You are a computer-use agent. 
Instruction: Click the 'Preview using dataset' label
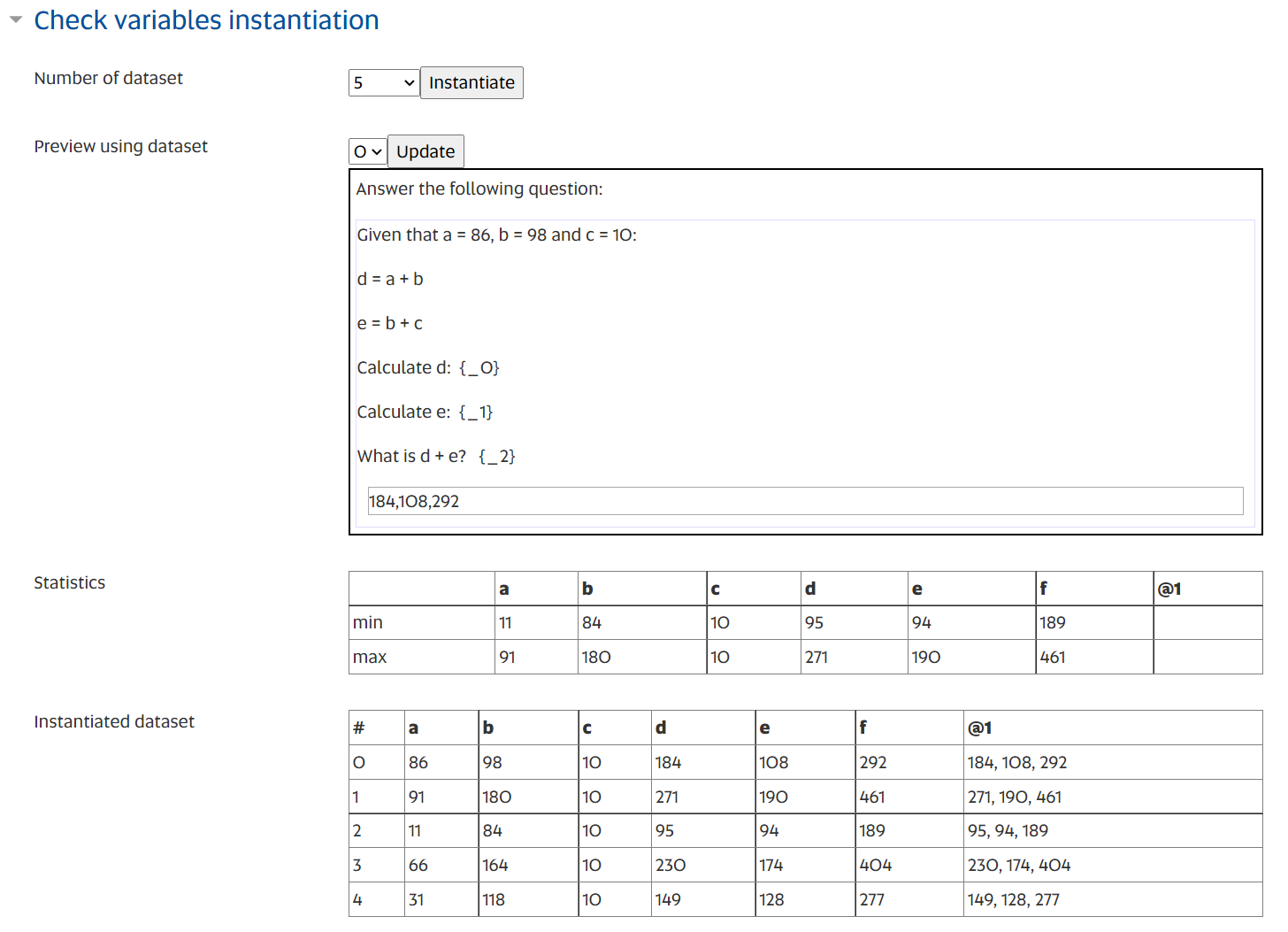[x=120, y=146]
